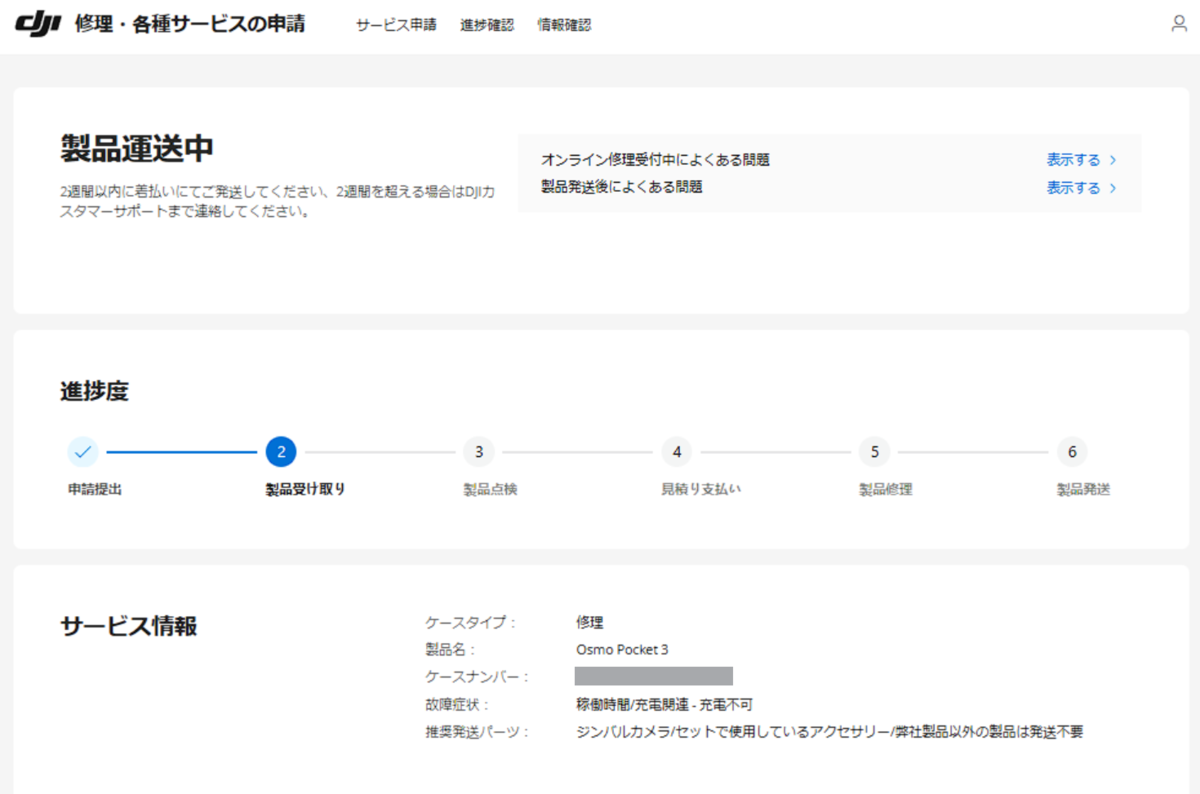Image resolution: width=1200 pixels, height=794 pixels.
Task: Select step 3 circle for 製品点検
Action: [x=479, y=452]
